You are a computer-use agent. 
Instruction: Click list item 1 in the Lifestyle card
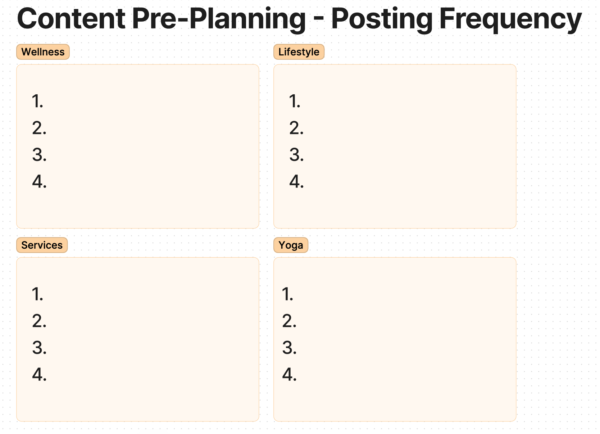[x=295, y=101]
